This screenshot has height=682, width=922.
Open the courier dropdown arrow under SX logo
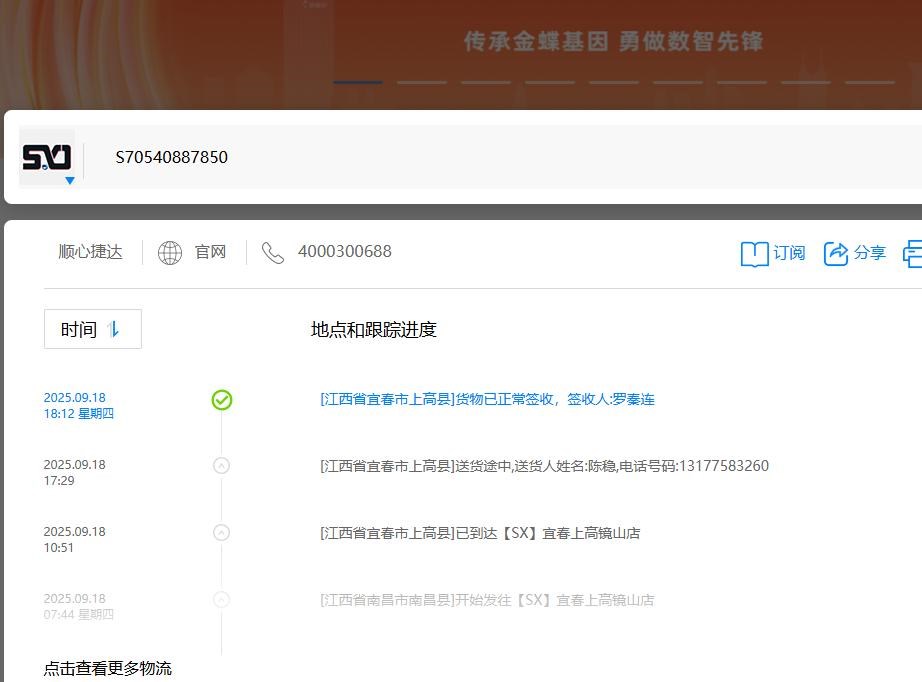coord(70,181)
